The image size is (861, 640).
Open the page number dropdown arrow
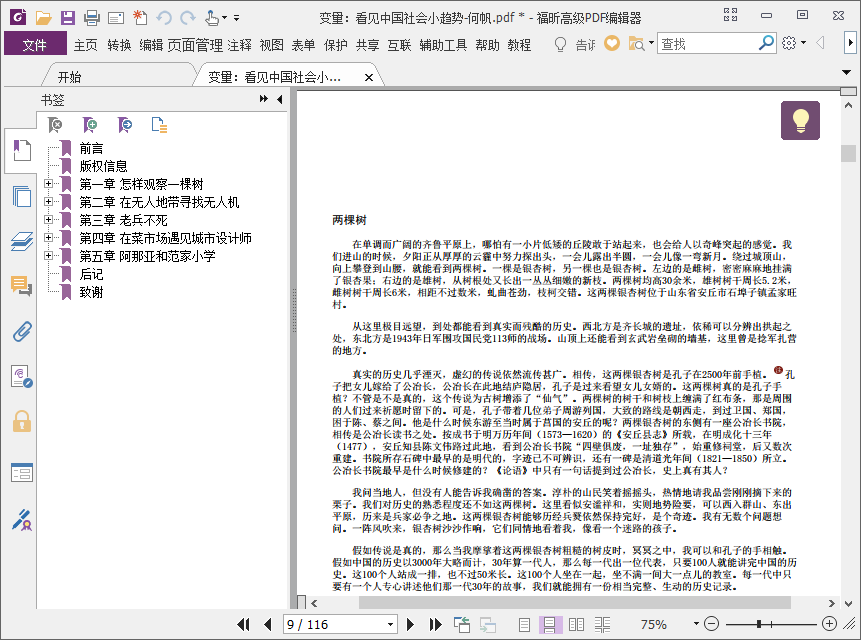pyautogui.click(x=390, y=625)
